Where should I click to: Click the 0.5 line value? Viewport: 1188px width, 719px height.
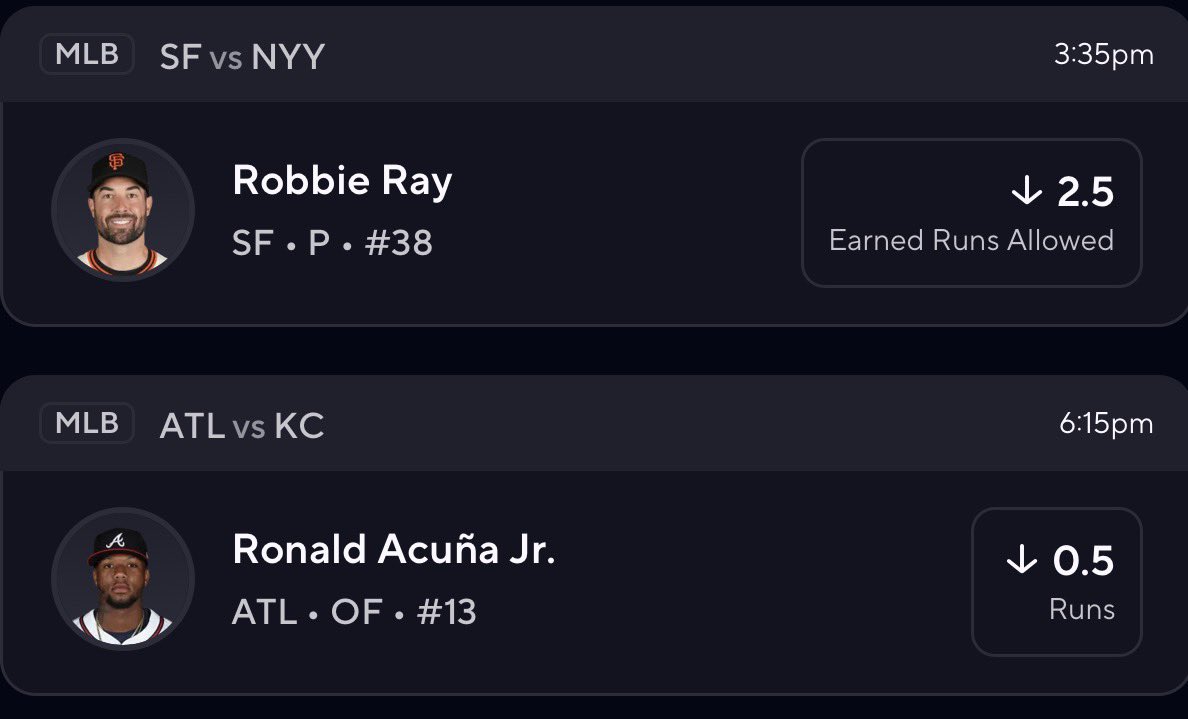click(1083, 561)
